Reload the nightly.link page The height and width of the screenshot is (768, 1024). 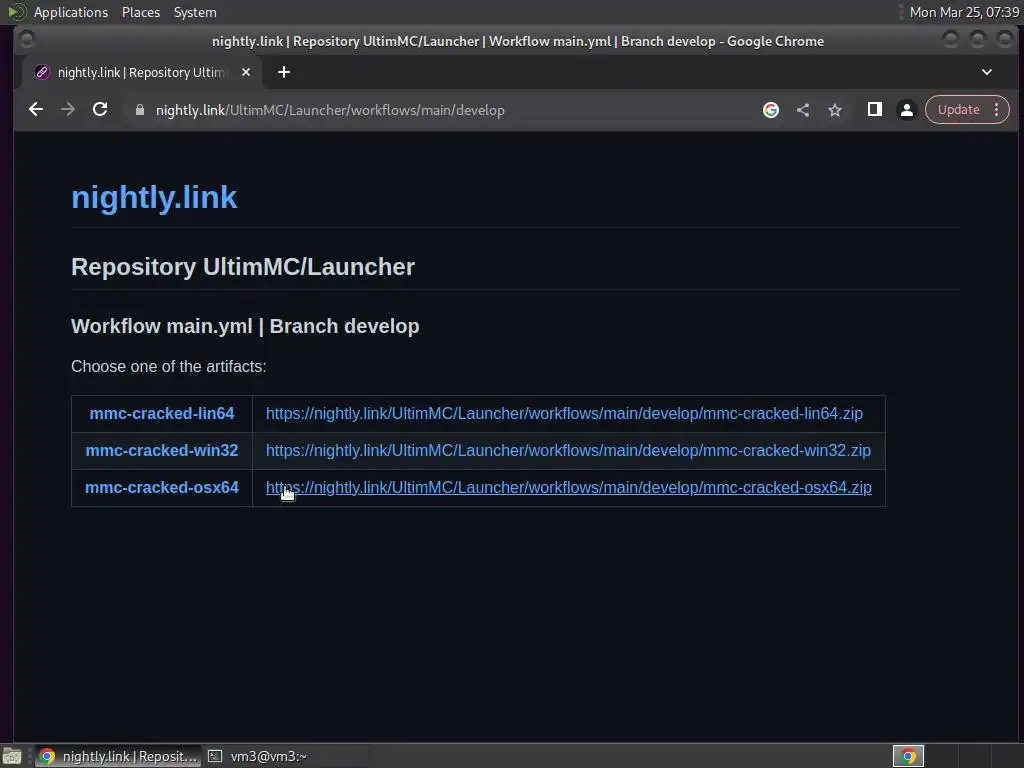coord(100,110)
